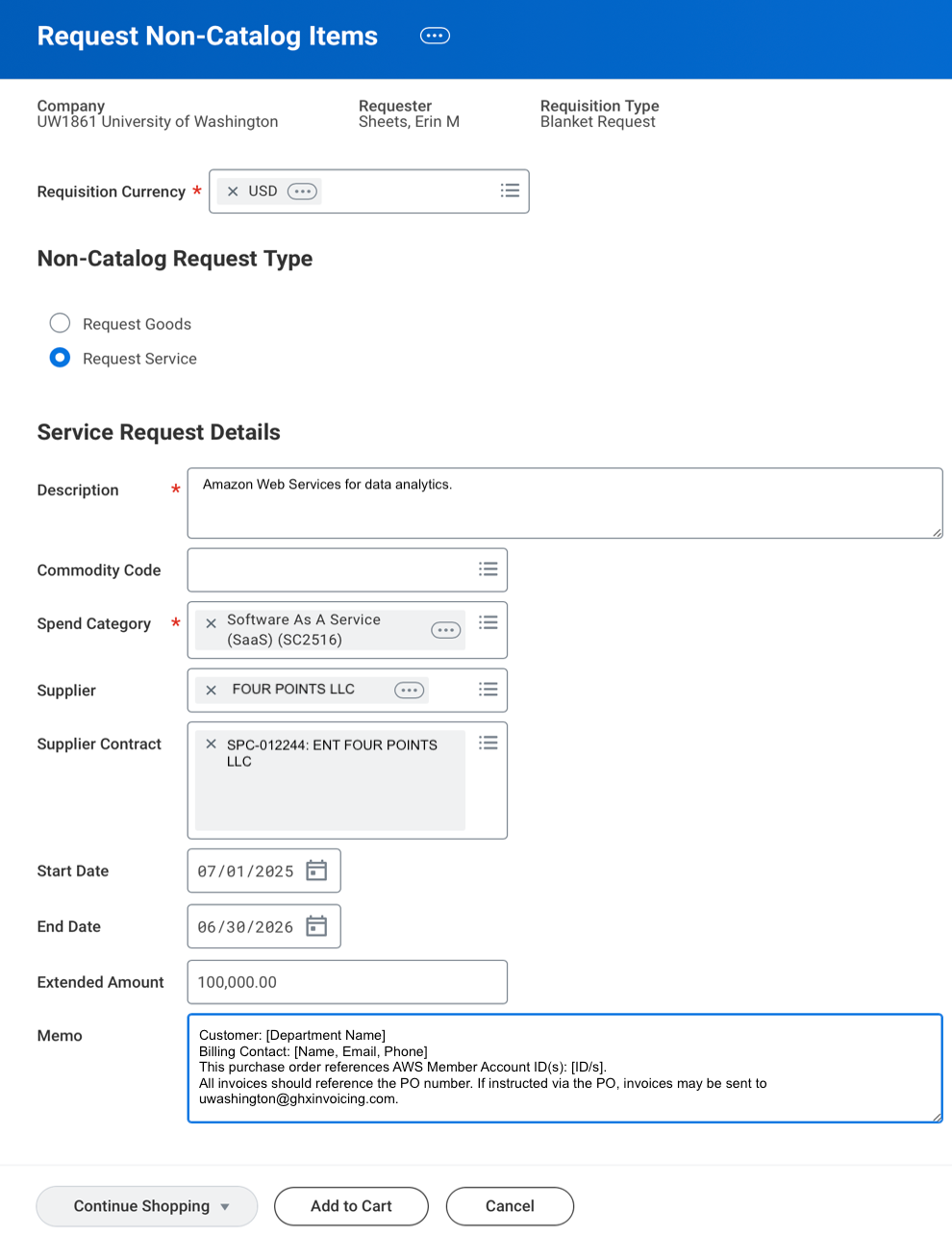Click the Add to Cart button
The height and width of the screenshot is (1236, 952).
(x=351, y=1205)
